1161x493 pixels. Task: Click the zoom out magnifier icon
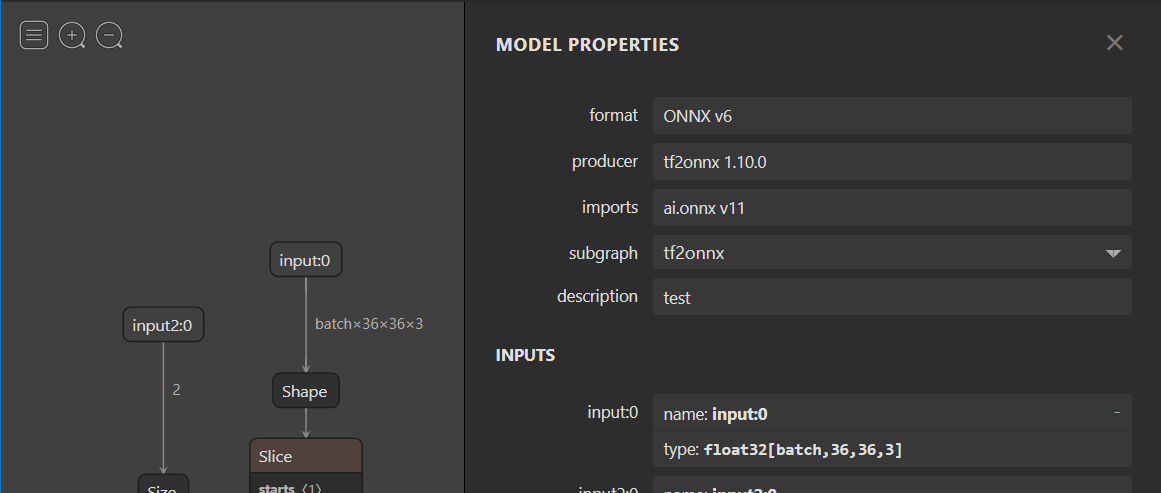coord(109,36)
